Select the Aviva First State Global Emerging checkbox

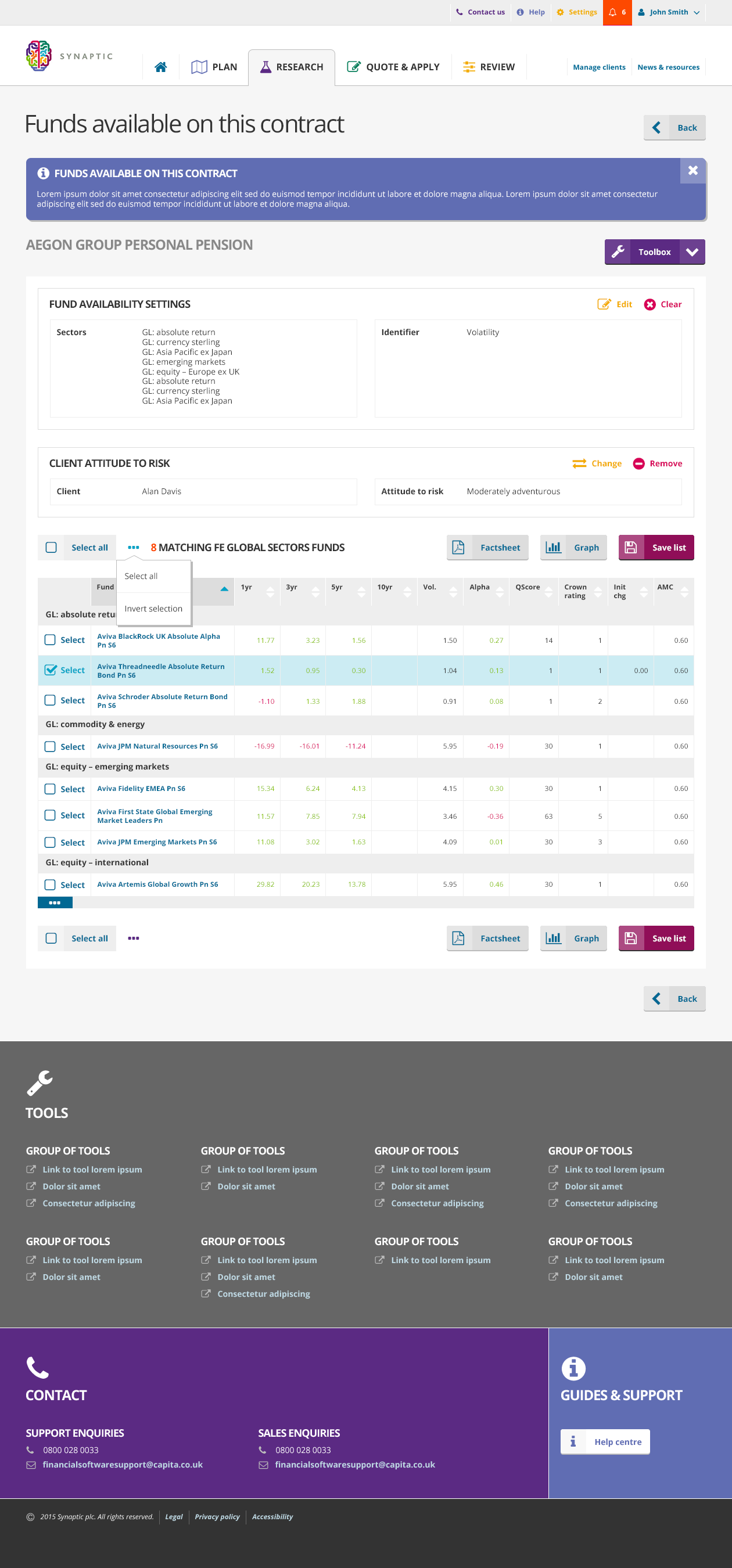[50, 815]
